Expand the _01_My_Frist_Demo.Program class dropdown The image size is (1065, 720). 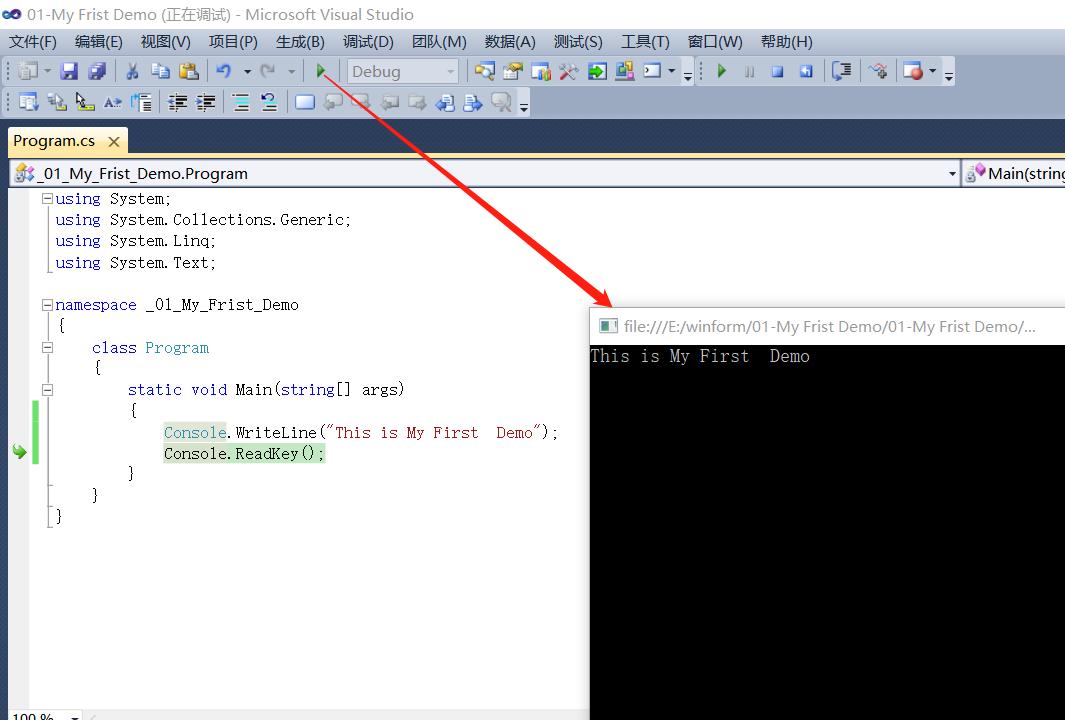coord(951,173)
